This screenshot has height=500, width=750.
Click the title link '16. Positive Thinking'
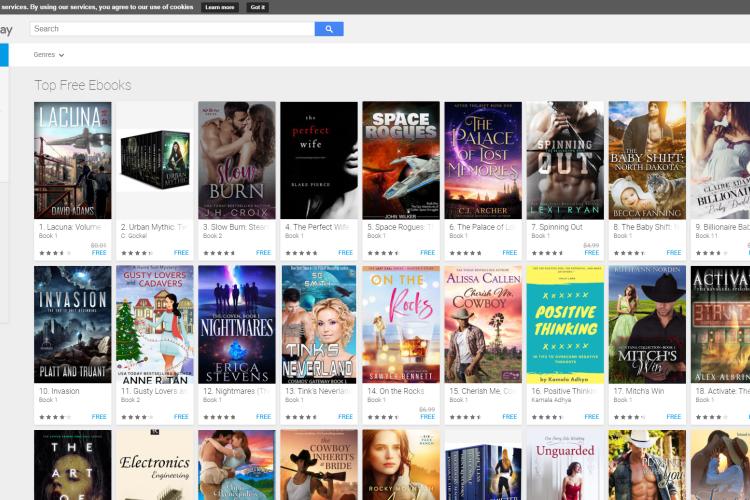click(564, 391)
